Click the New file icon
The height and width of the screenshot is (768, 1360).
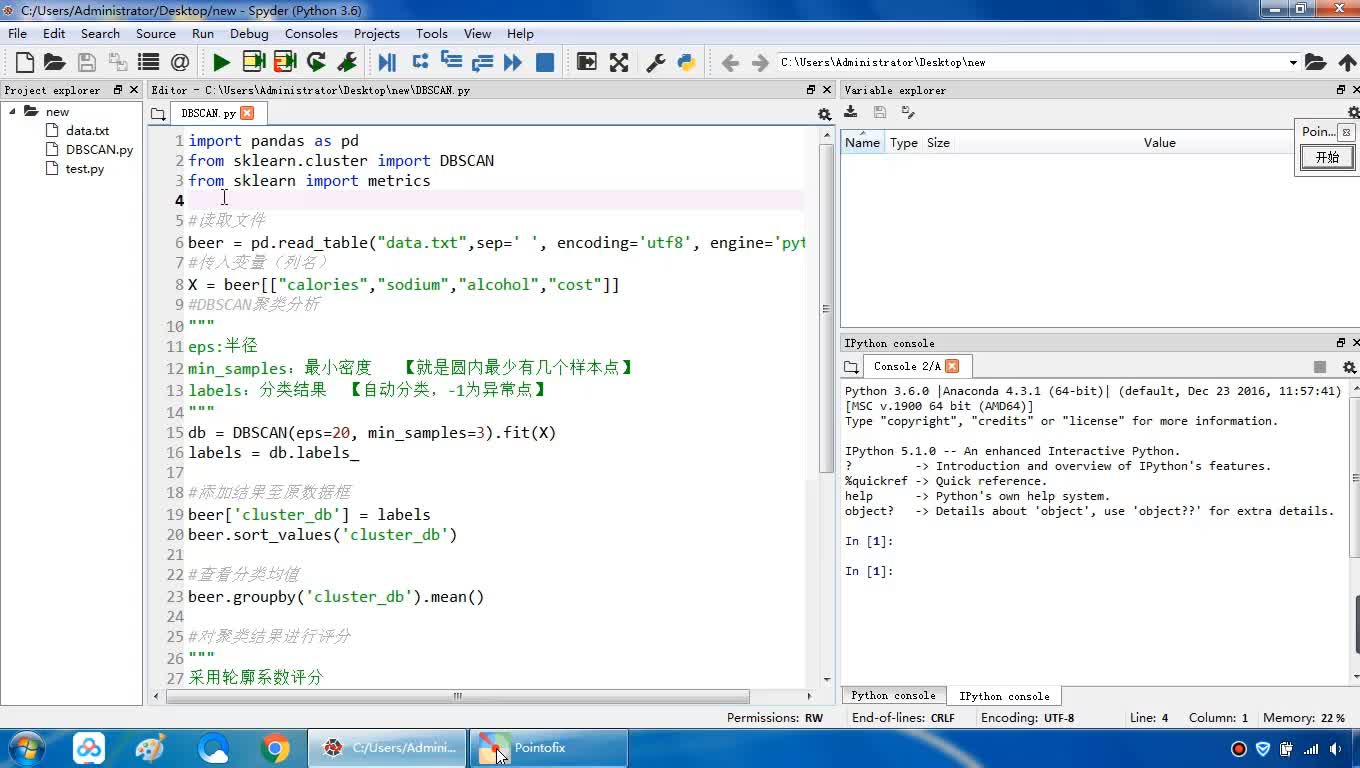(x=25, y=63)
